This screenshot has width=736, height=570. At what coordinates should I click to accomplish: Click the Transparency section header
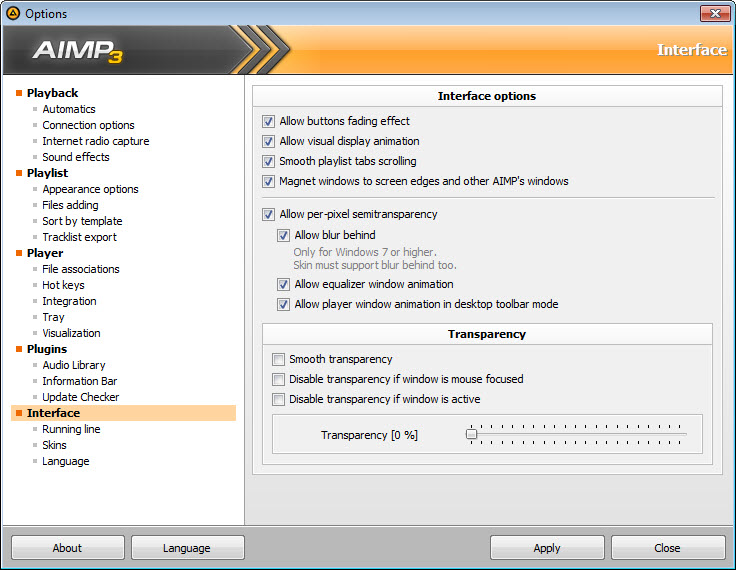487,334
